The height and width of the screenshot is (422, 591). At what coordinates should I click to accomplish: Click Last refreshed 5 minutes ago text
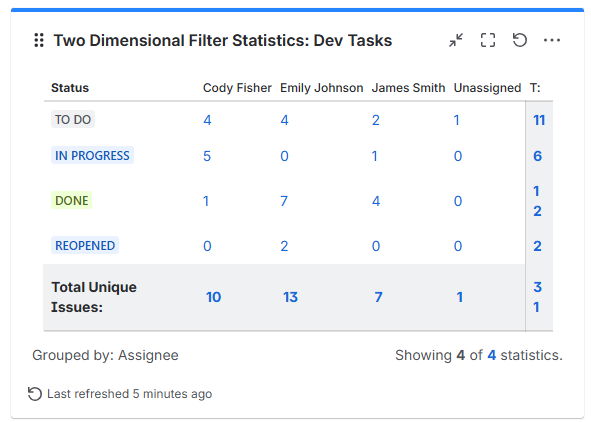(129, 394)
